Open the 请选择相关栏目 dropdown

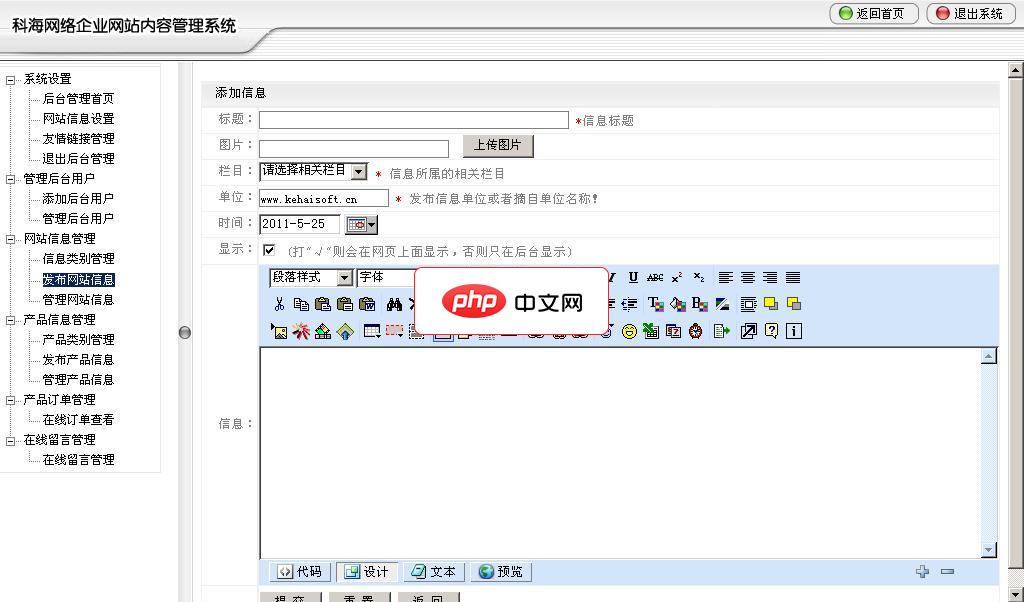(313, 171)
